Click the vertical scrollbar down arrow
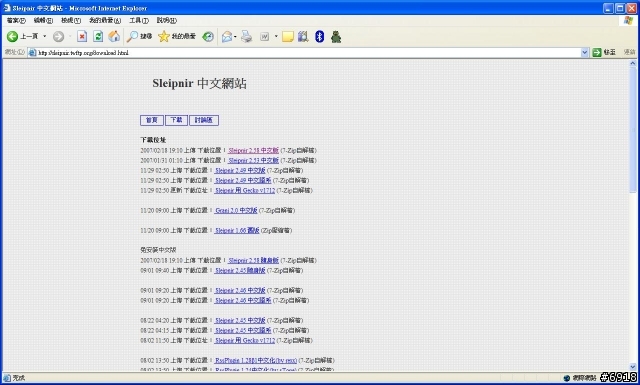Screen dimensions: 640x385 click(x=633, y=367)
